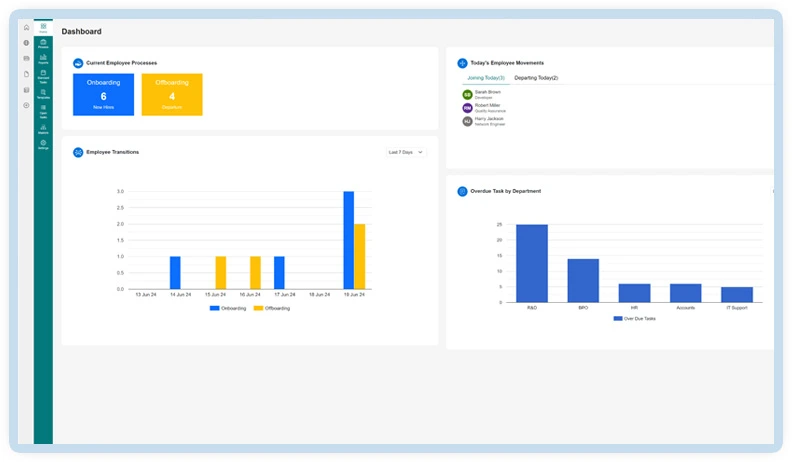Toggle the Onboarding series in the chart legend
The height and width of the screenshot is (462, 792).
tap(227, 308)
